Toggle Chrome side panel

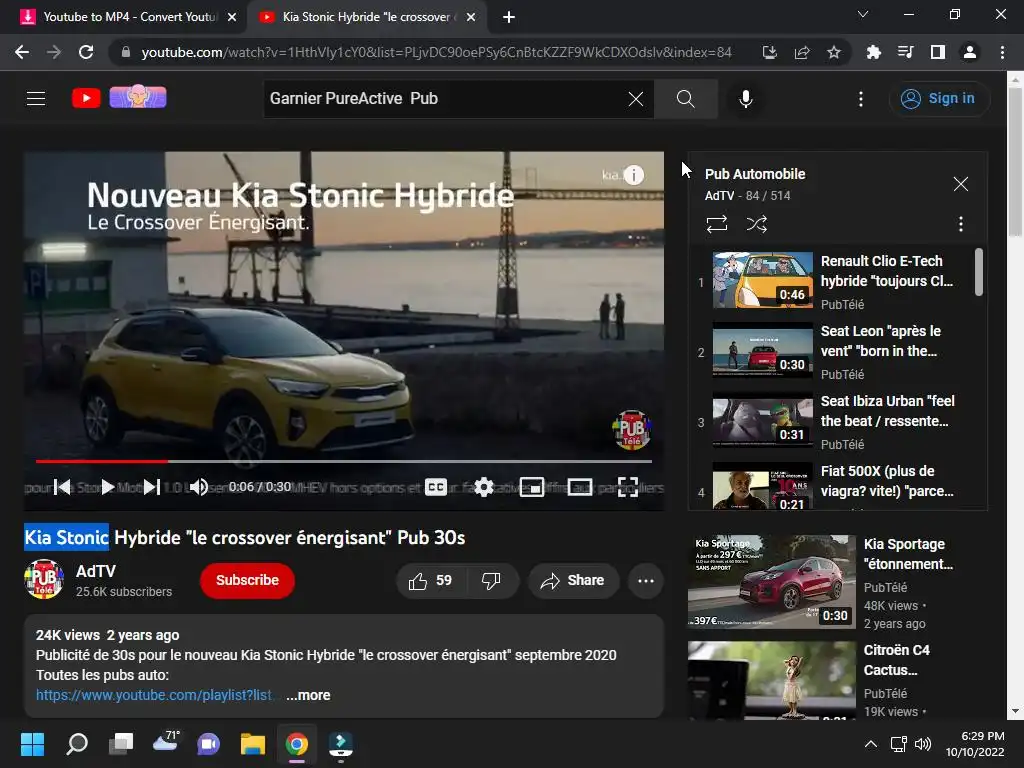click(938, 52)
